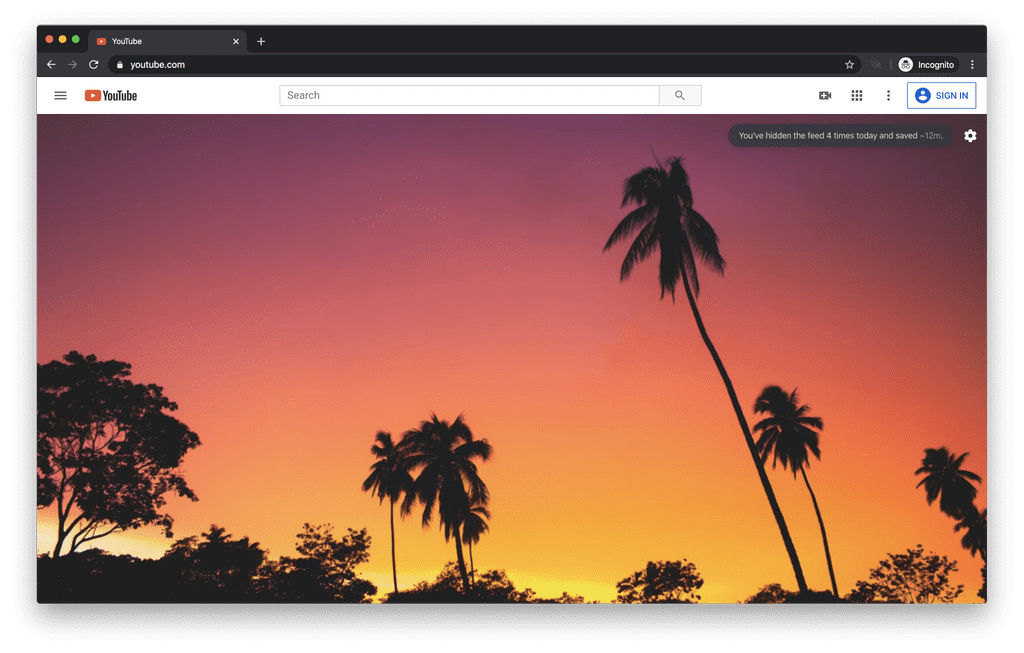1024x653 pixels.
Task: Click the Incognito profile indicator
Action: click(927, 65)
